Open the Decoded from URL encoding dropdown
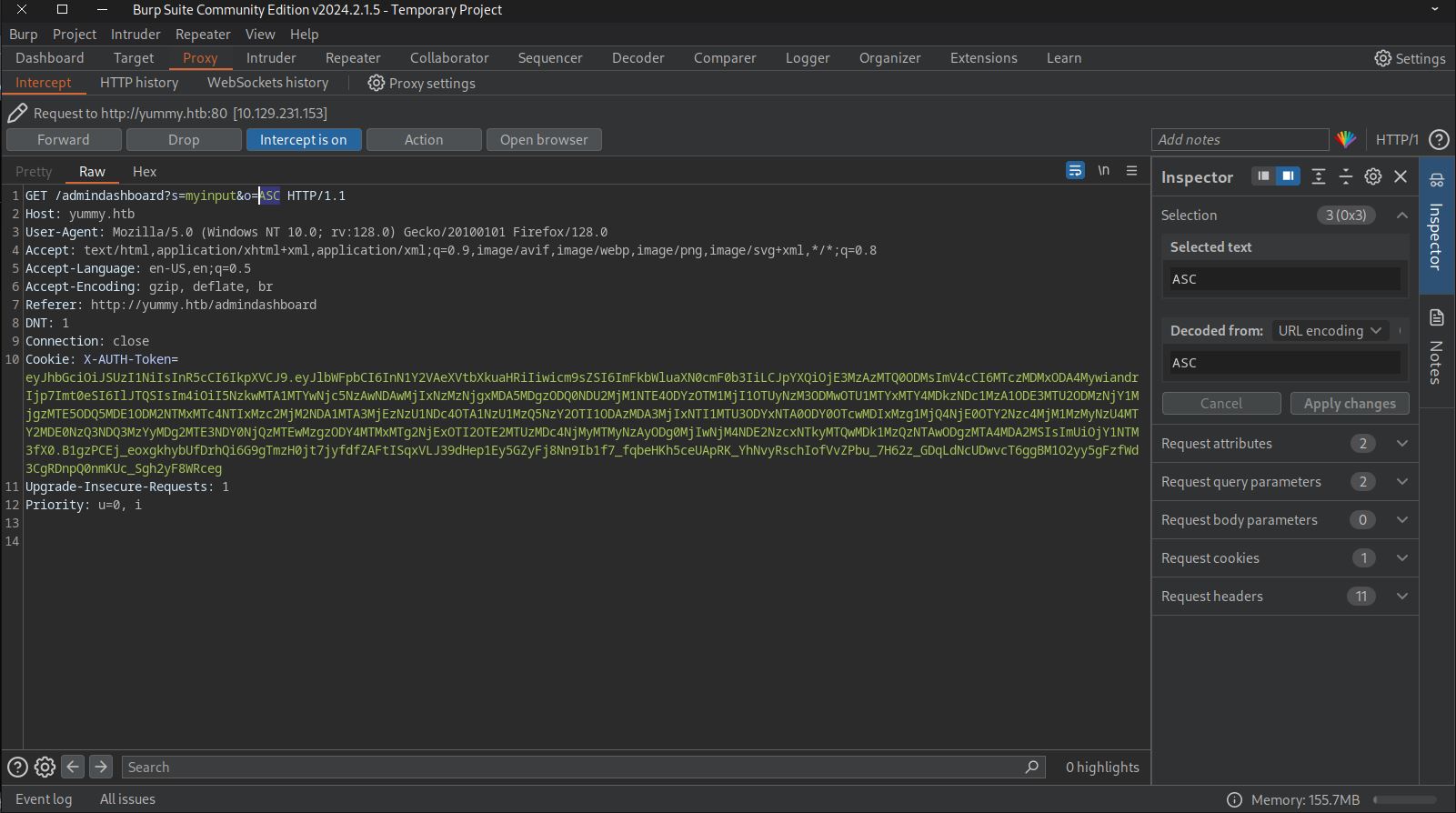 1329,330
